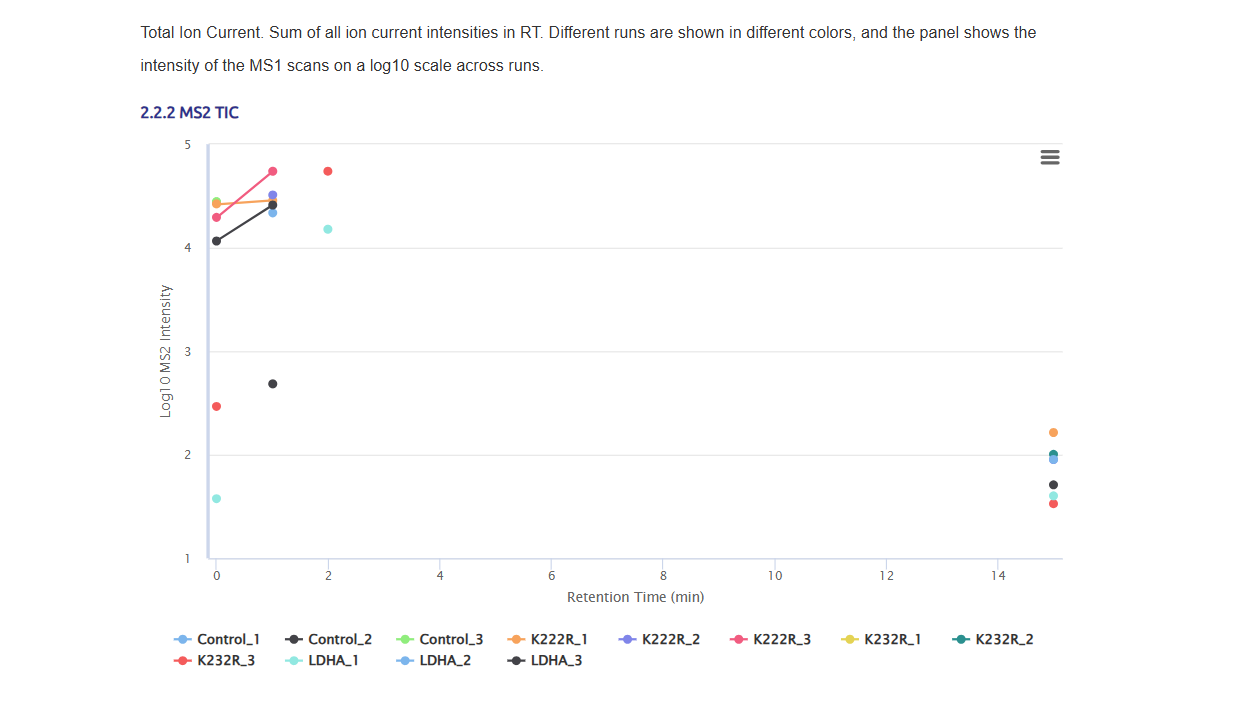Select the black point near intensity 2.7

[x=273, y=384]
